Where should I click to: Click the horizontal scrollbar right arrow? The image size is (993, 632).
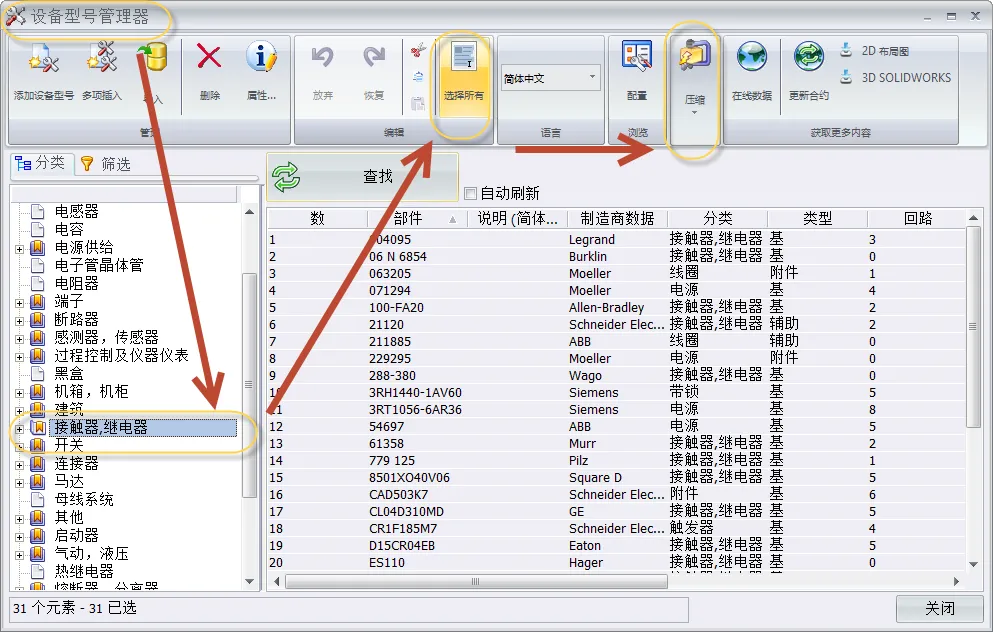(956, 581)
